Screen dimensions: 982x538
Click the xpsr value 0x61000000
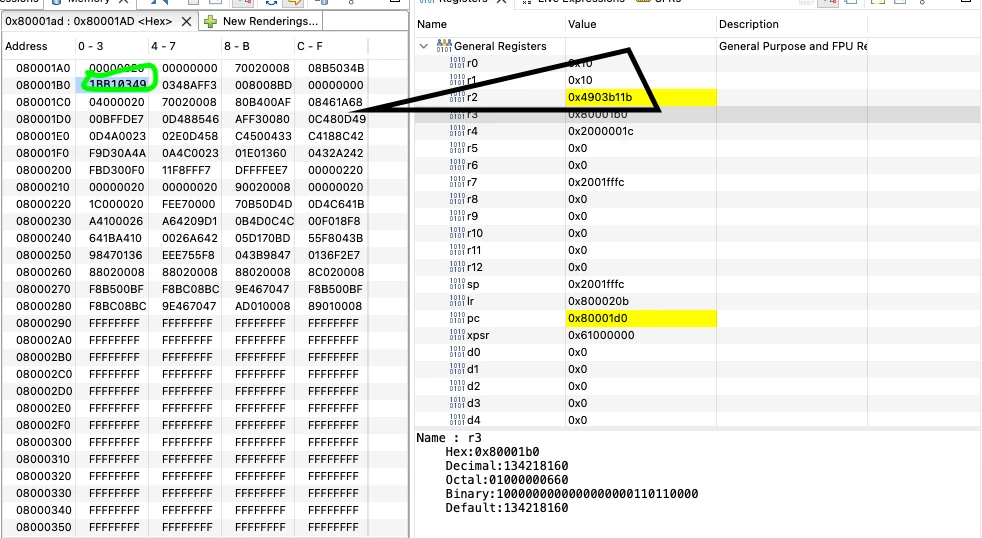(x=601, y=335)
